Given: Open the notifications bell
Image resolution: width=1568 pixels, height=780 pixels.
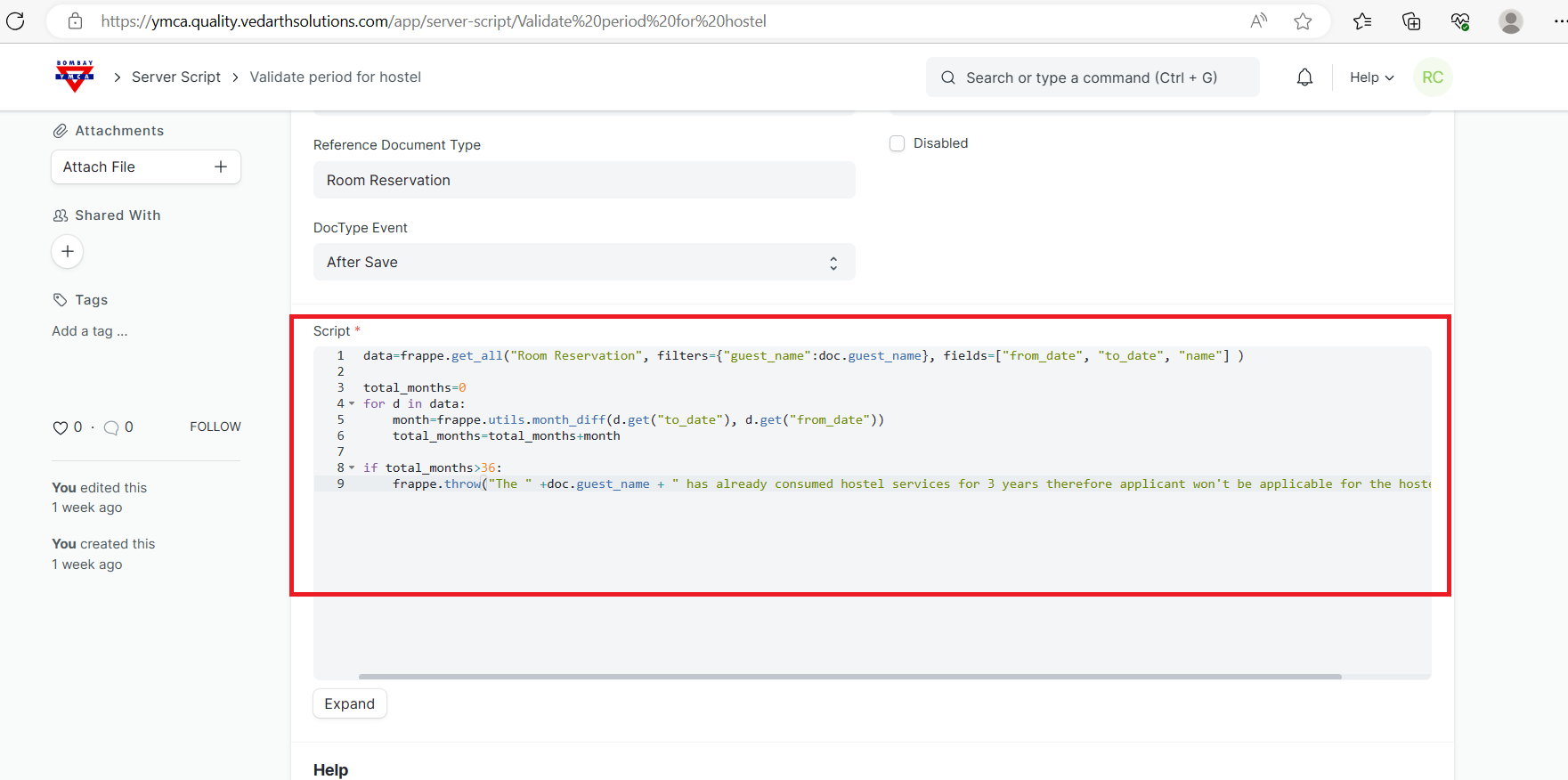Looking at the screenshot, I should point(1304,77).
